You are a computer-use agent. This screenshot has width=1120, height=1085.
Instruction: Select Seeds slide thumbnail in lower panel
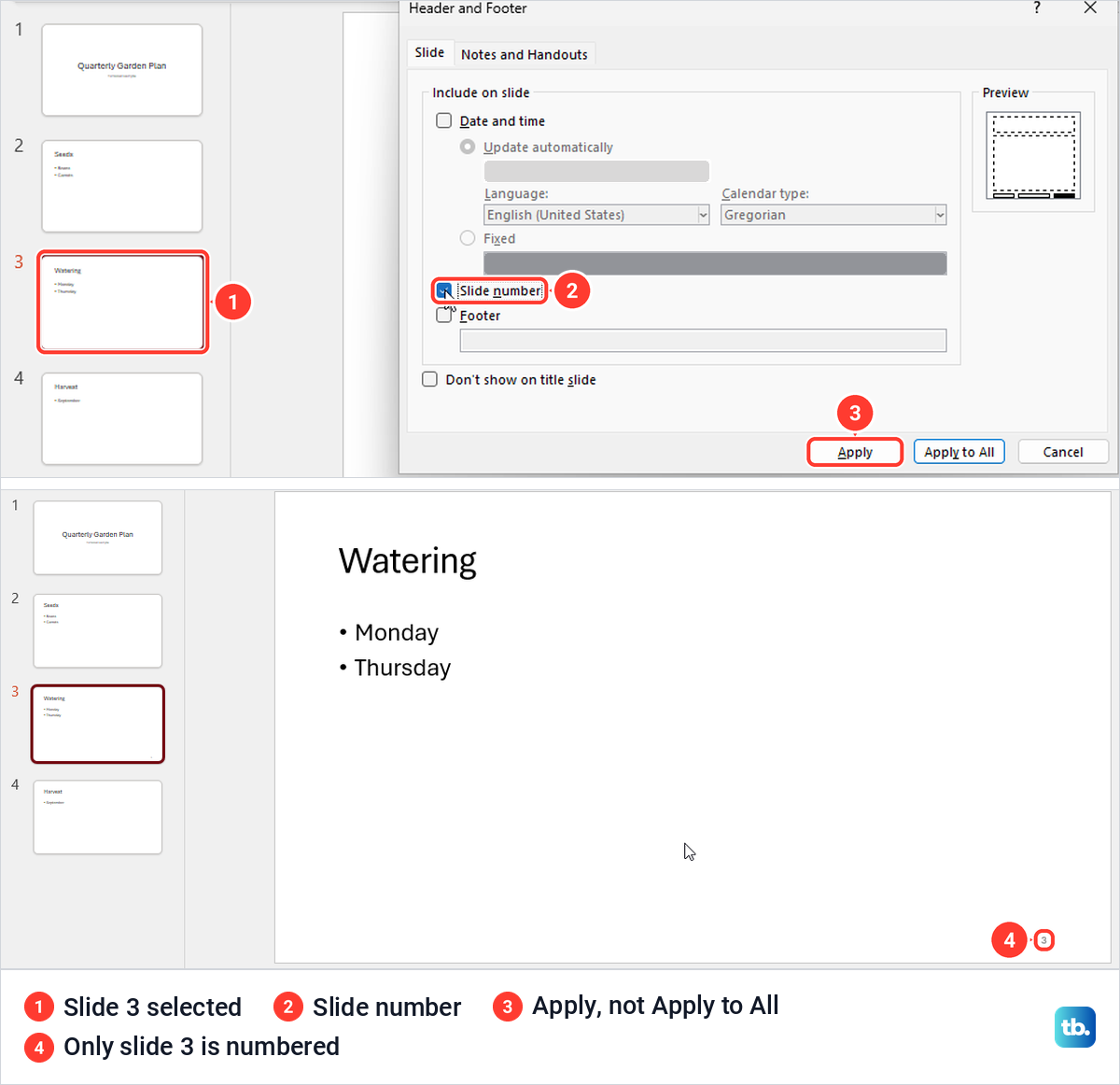point(98,631)
